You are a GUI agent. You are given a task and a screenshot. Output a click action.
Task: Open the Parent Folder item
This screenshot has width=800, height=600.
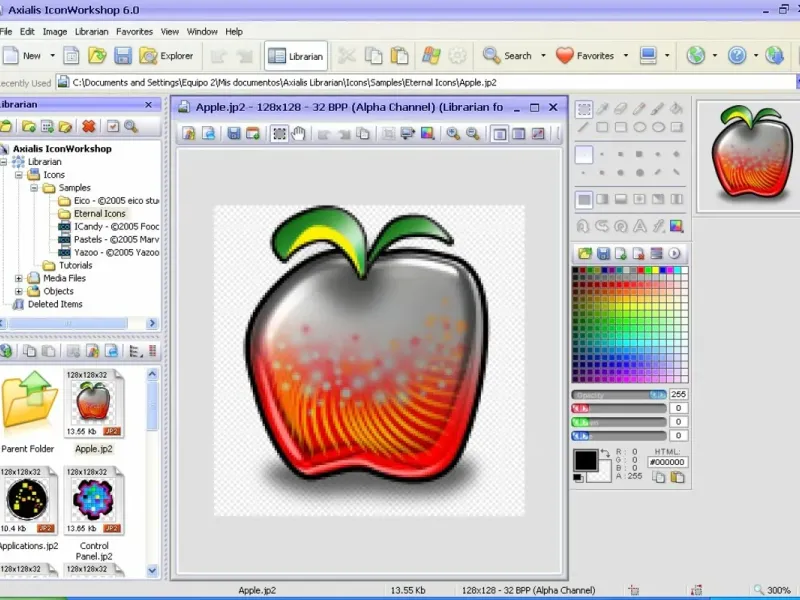[x=28, y=411]
